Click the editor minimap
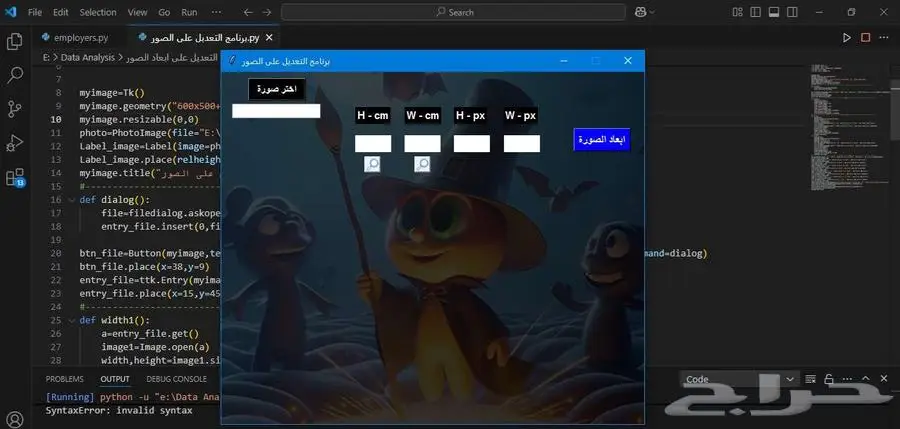The height and width of the screenshot is (429, 900). 849,126
